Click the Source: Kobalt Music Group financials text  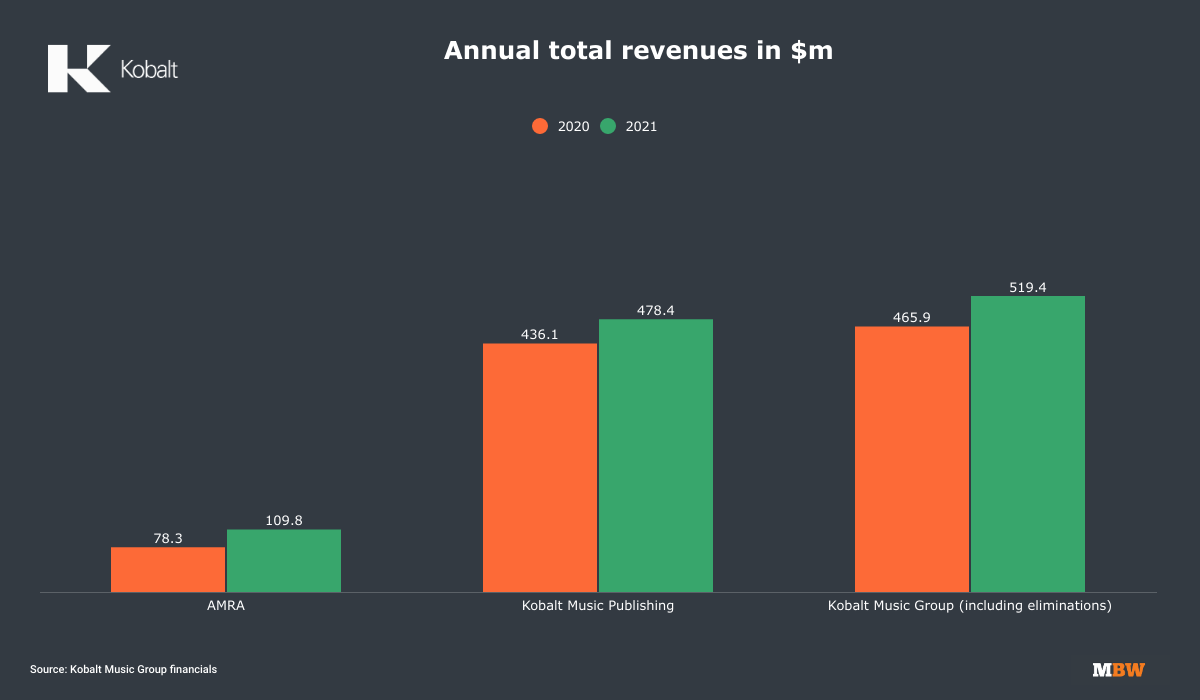[x=123, y=669]
